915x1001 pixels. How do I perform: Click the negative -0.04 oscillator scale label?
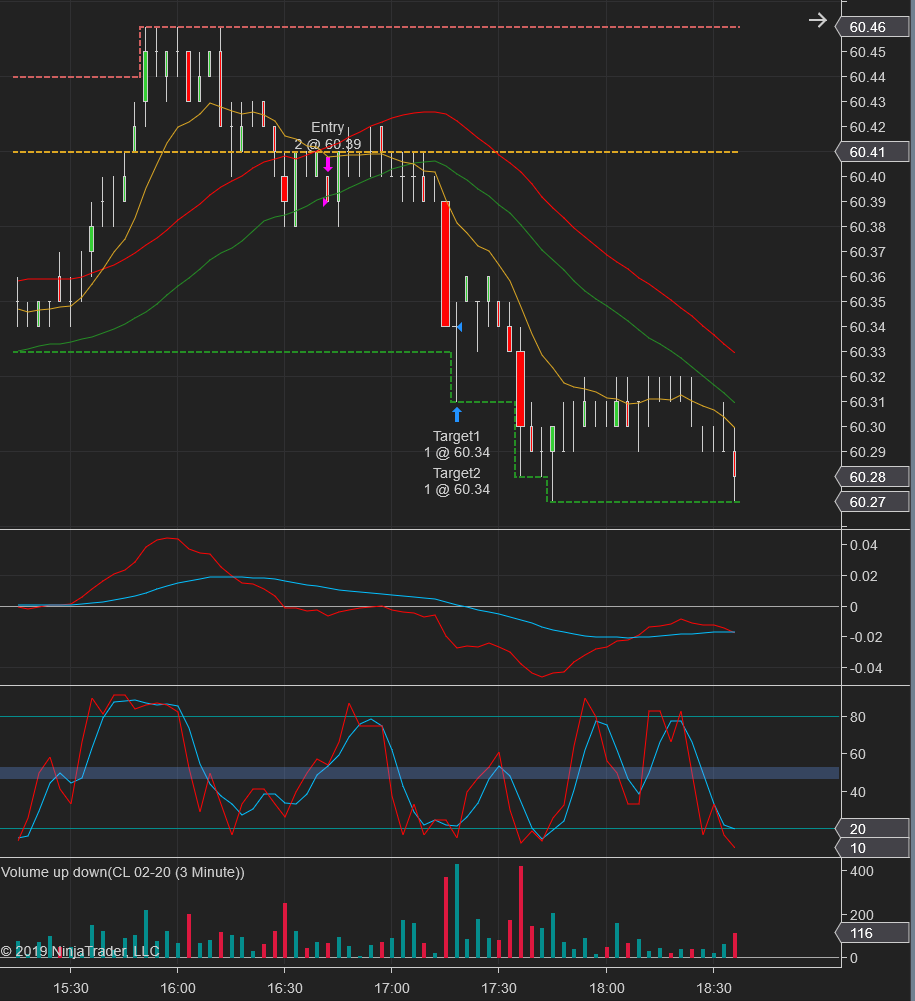point(865,668)
